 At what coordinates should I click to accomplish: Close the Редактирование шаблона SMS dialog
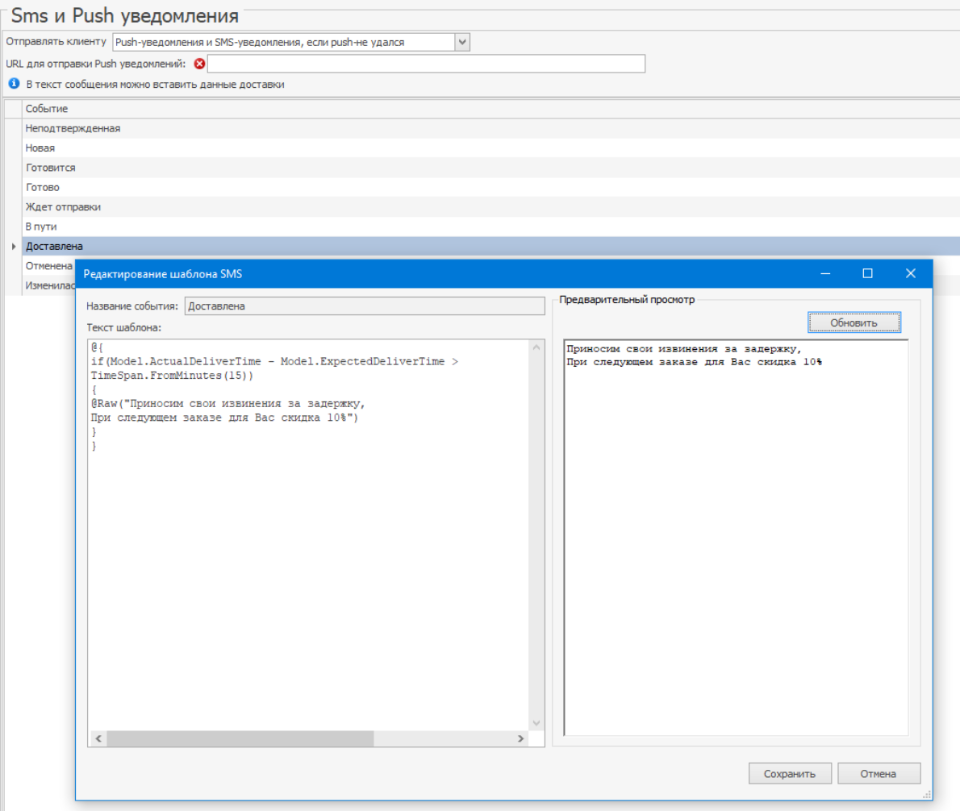[x=910, y=273]
